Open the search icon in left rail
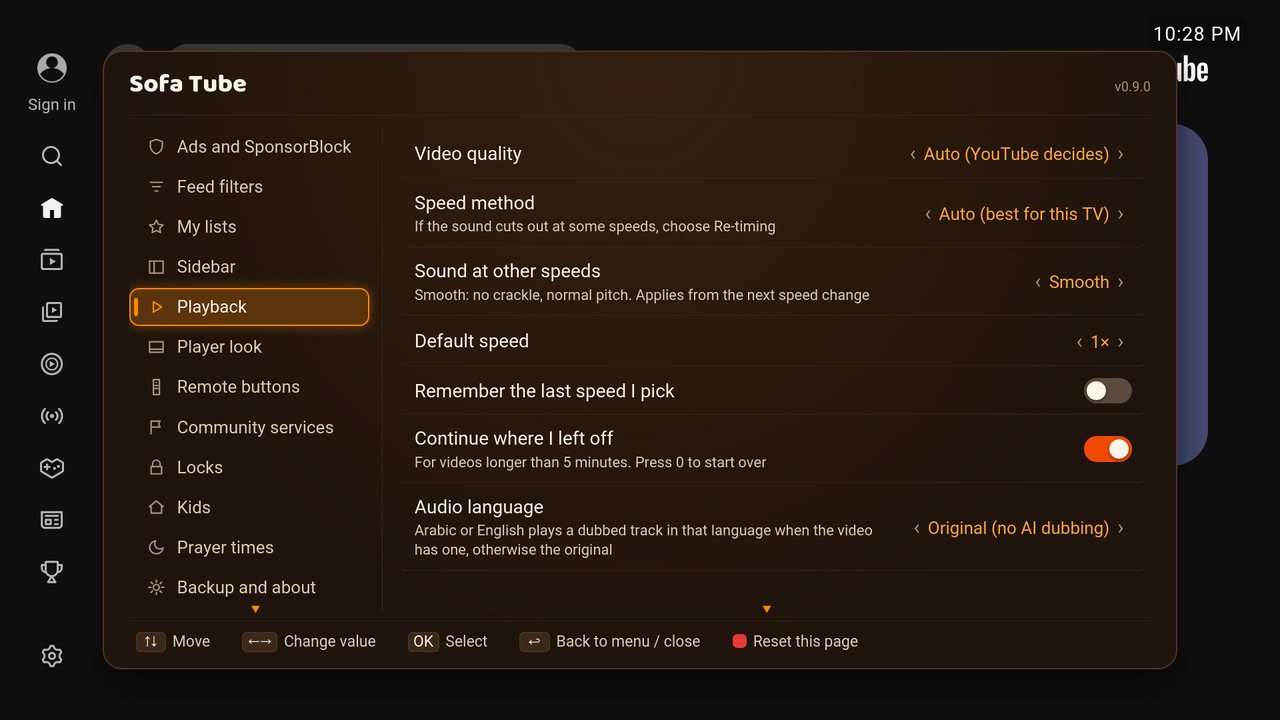Viewport: 1280px width, 720px height. coord(52,156)
